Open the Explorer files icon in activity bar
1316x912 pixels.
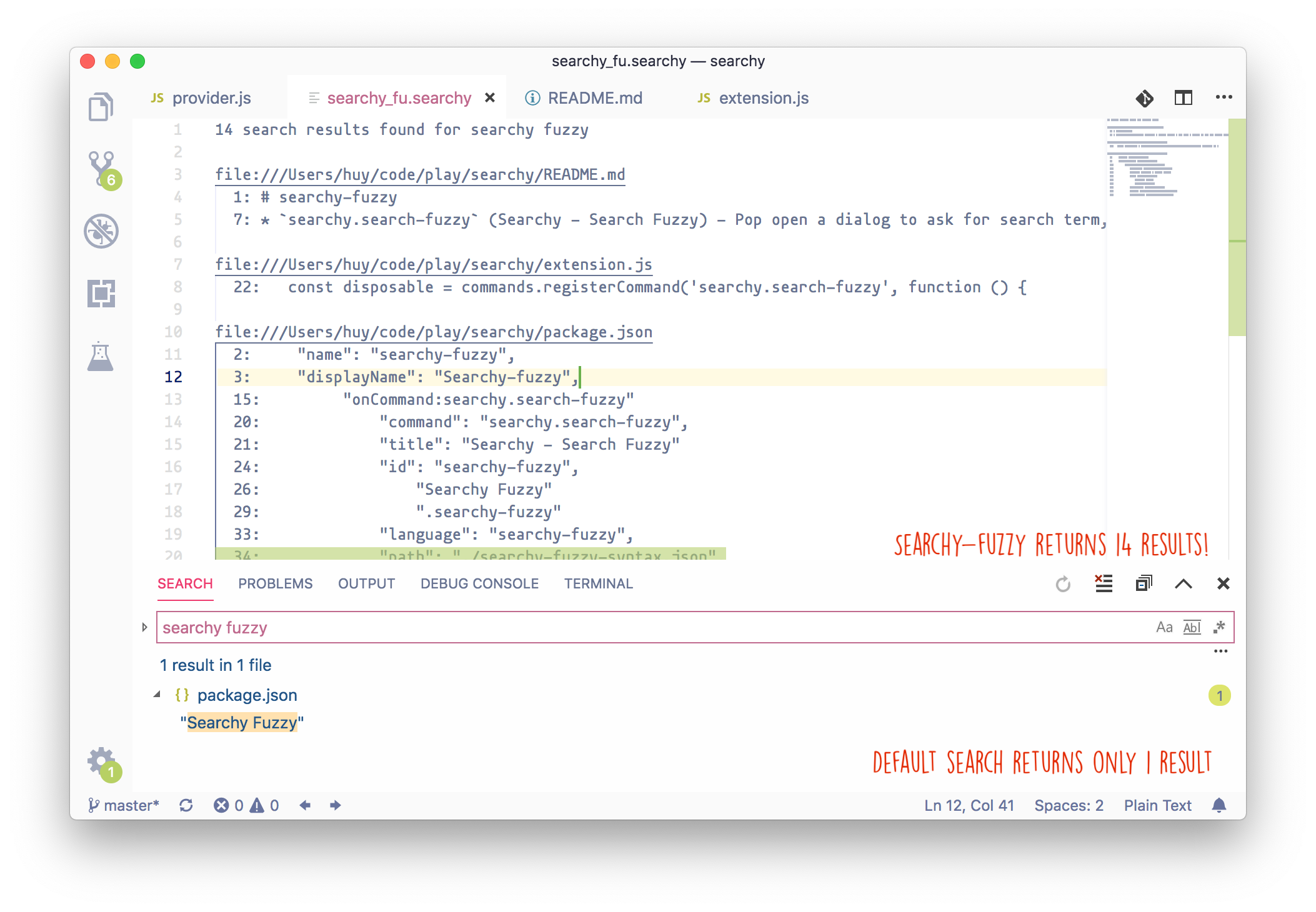click(101, 107)
